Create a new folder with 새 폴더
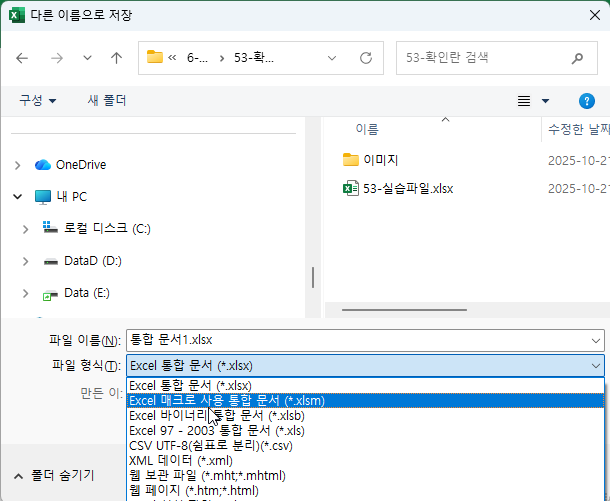 pyautogui.click(x=107, y=101)
